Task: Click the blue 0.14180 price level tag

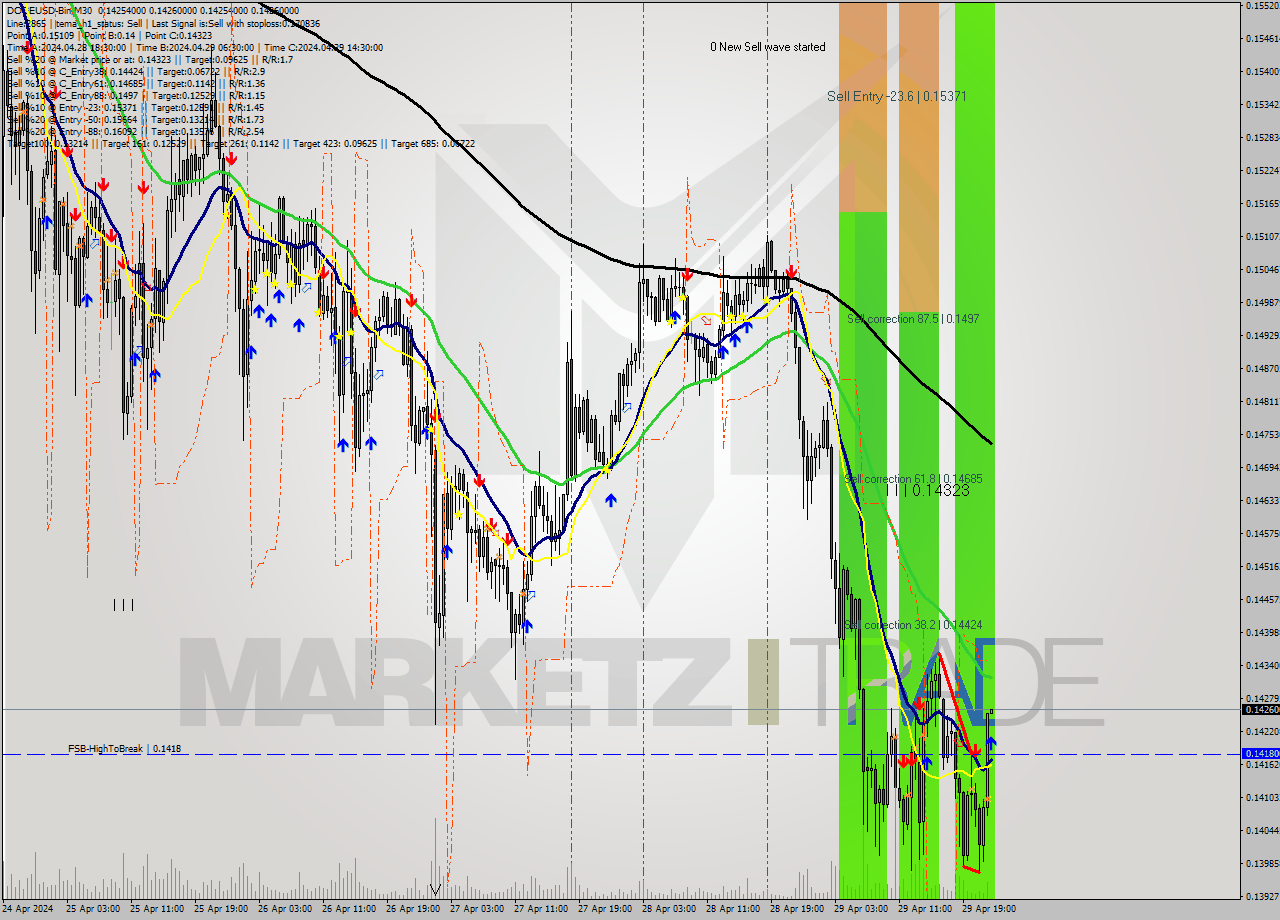Action: point(1260,753)
